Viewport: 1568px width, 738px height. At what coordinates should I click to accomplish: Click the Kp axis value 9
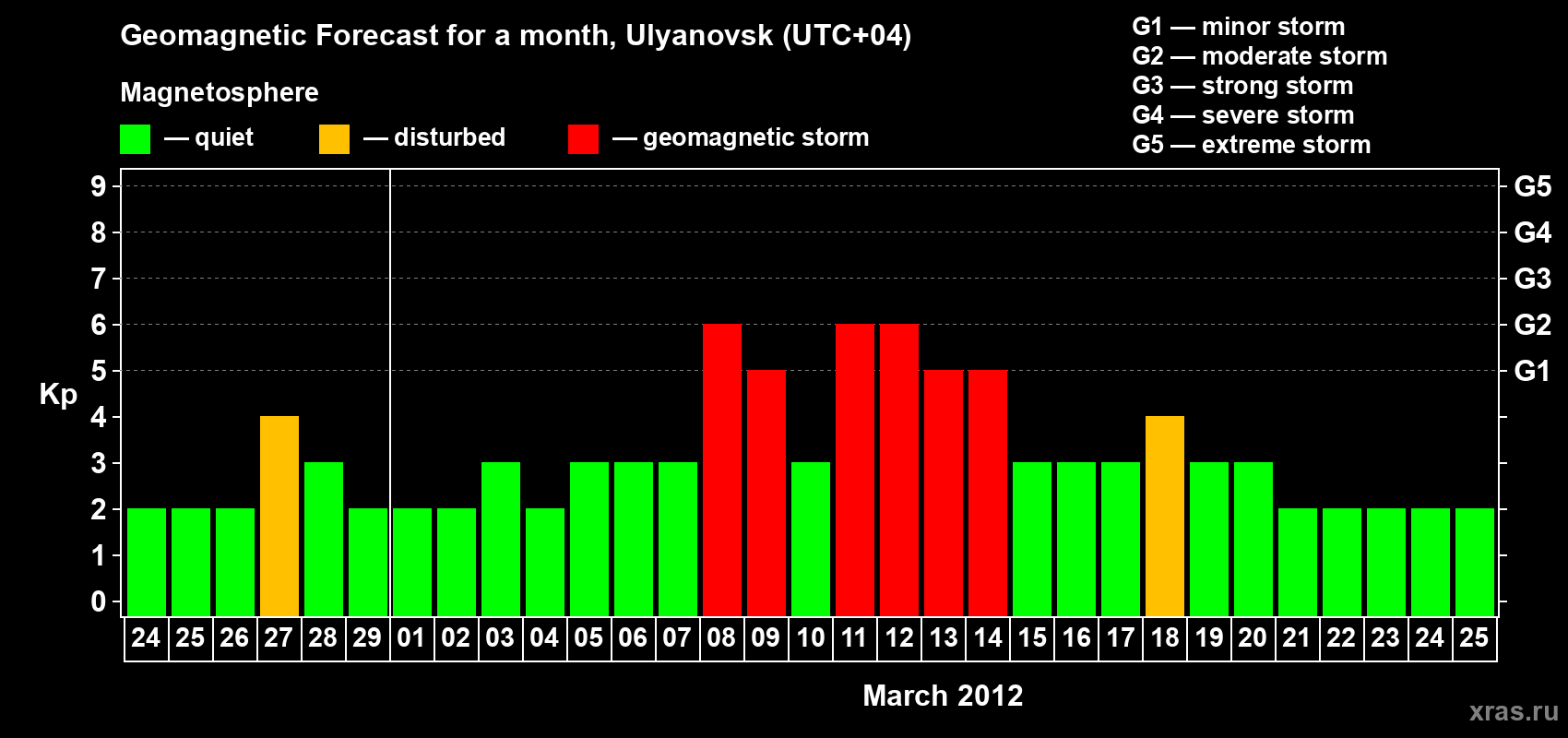pyautogui.click(x=99, y=186)
